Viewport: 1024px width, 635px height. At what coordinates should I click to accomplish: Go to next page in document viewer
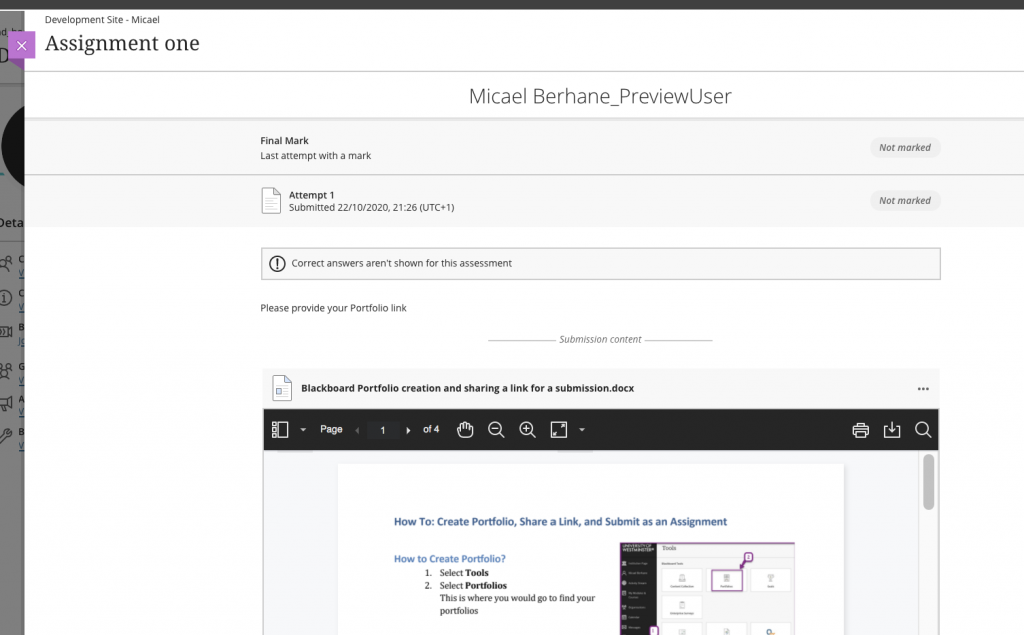coord(408,430)
